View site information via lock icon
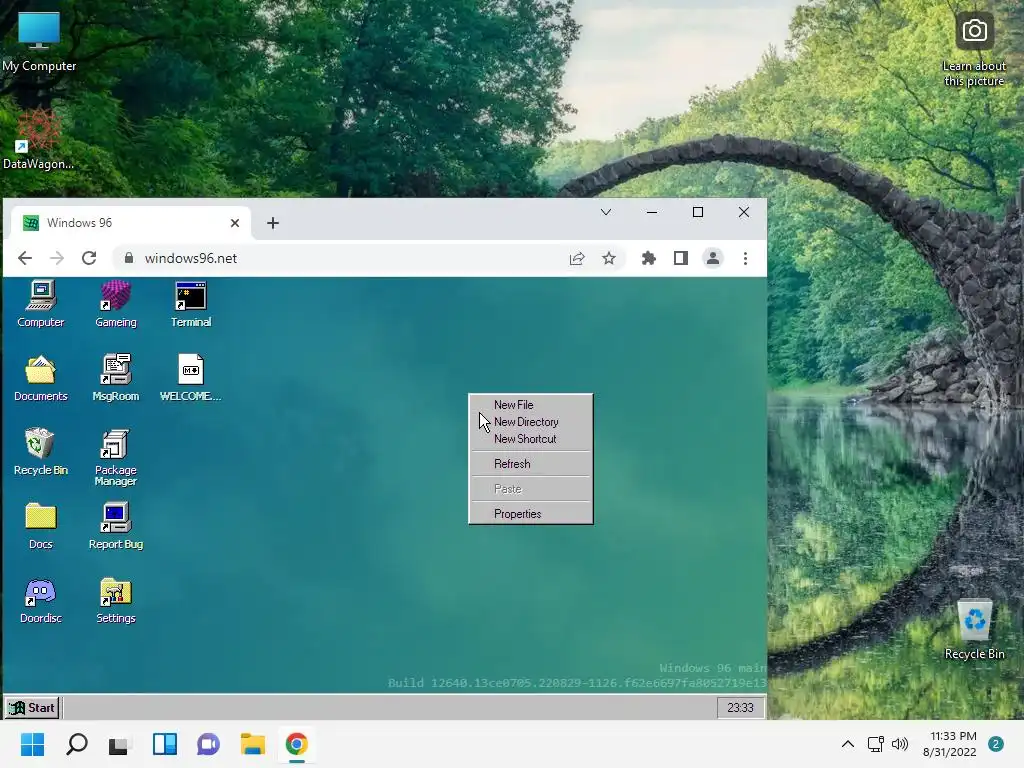This screenshot has width=1024, height=768. point(129,258)
